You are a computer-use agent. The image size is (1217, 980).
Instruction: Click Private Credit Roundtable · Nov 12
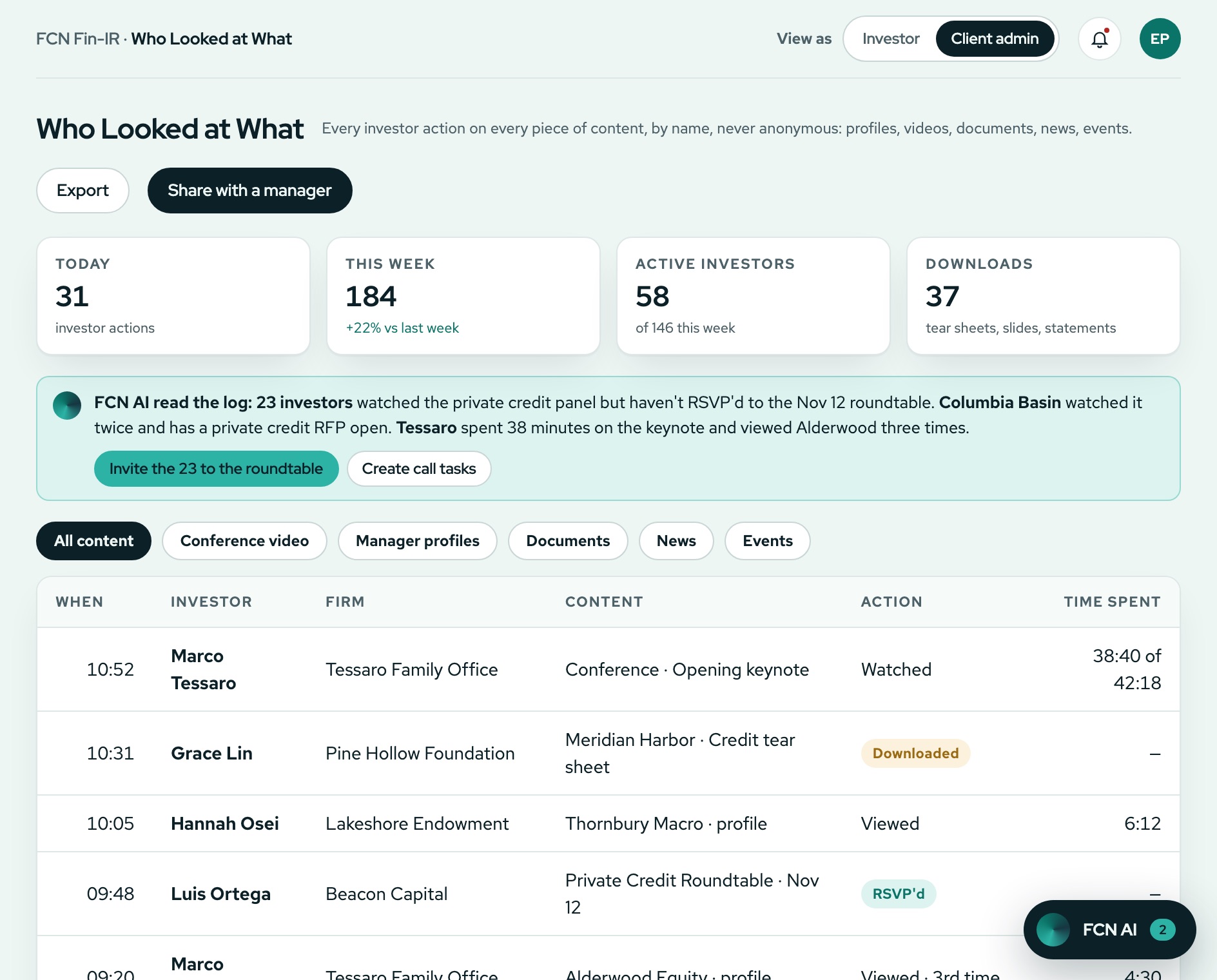(x=692, y=894)
